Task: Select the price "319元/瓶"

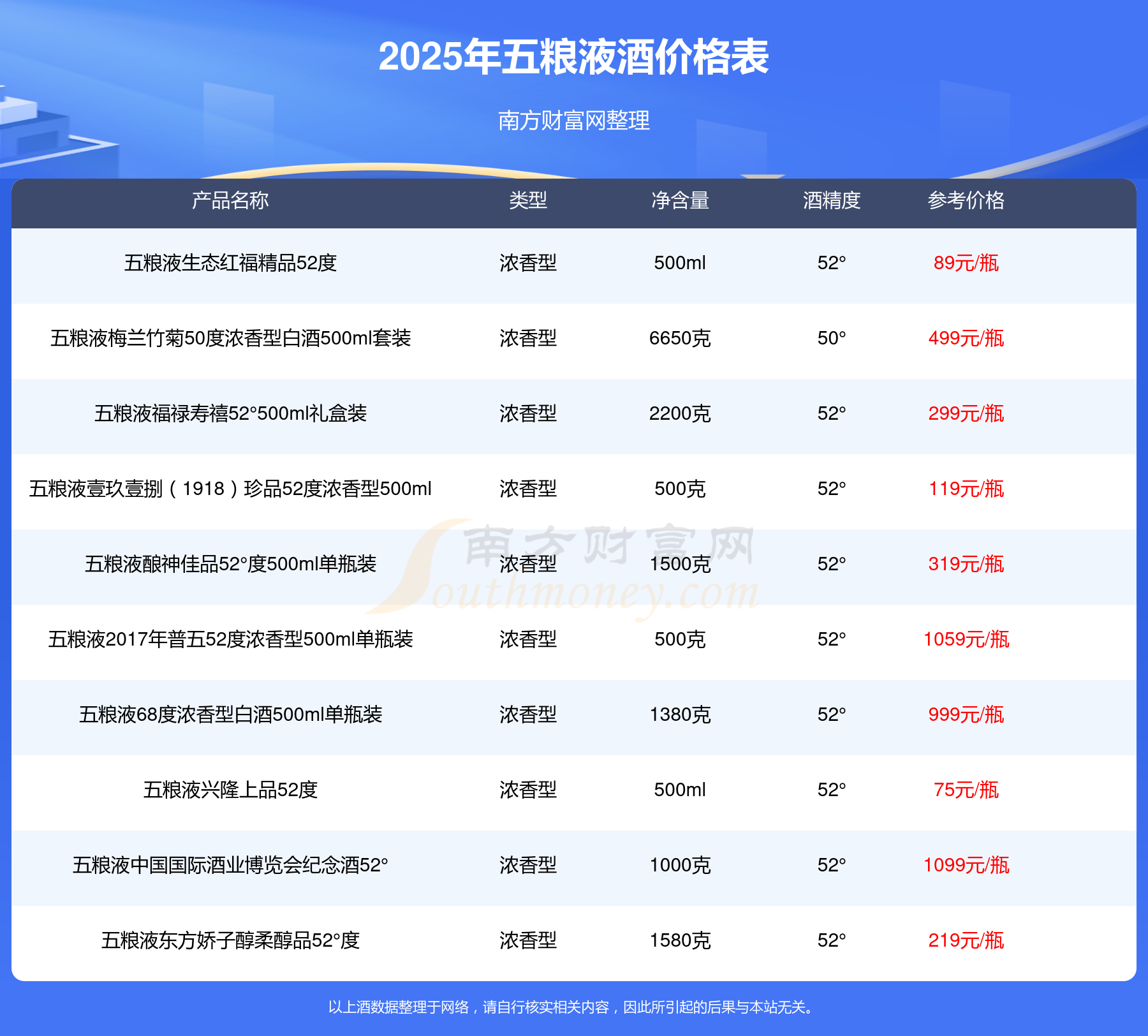Action: (x=966, y=564)
